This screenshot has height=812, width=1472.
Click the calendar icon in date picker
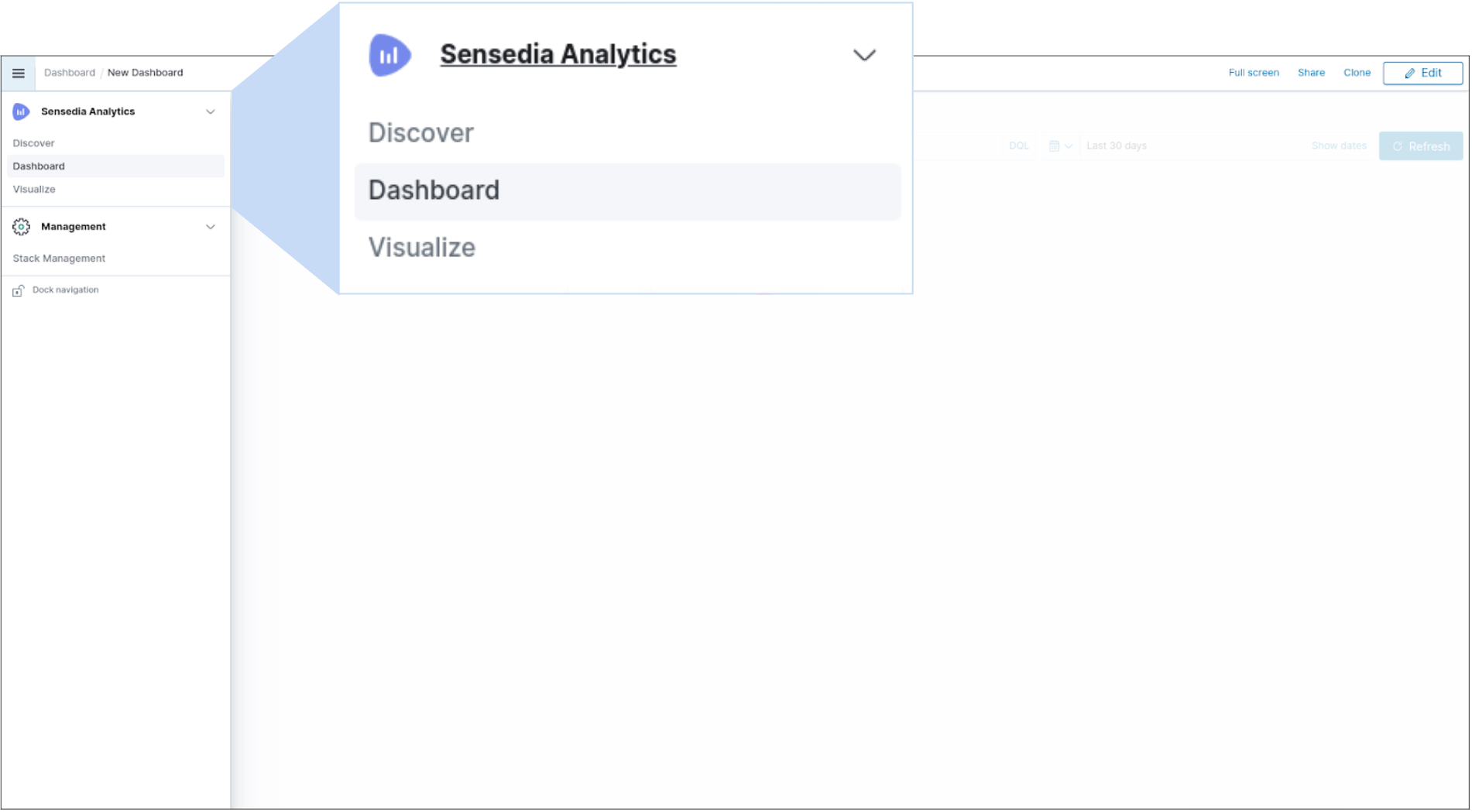[1054, 146]
